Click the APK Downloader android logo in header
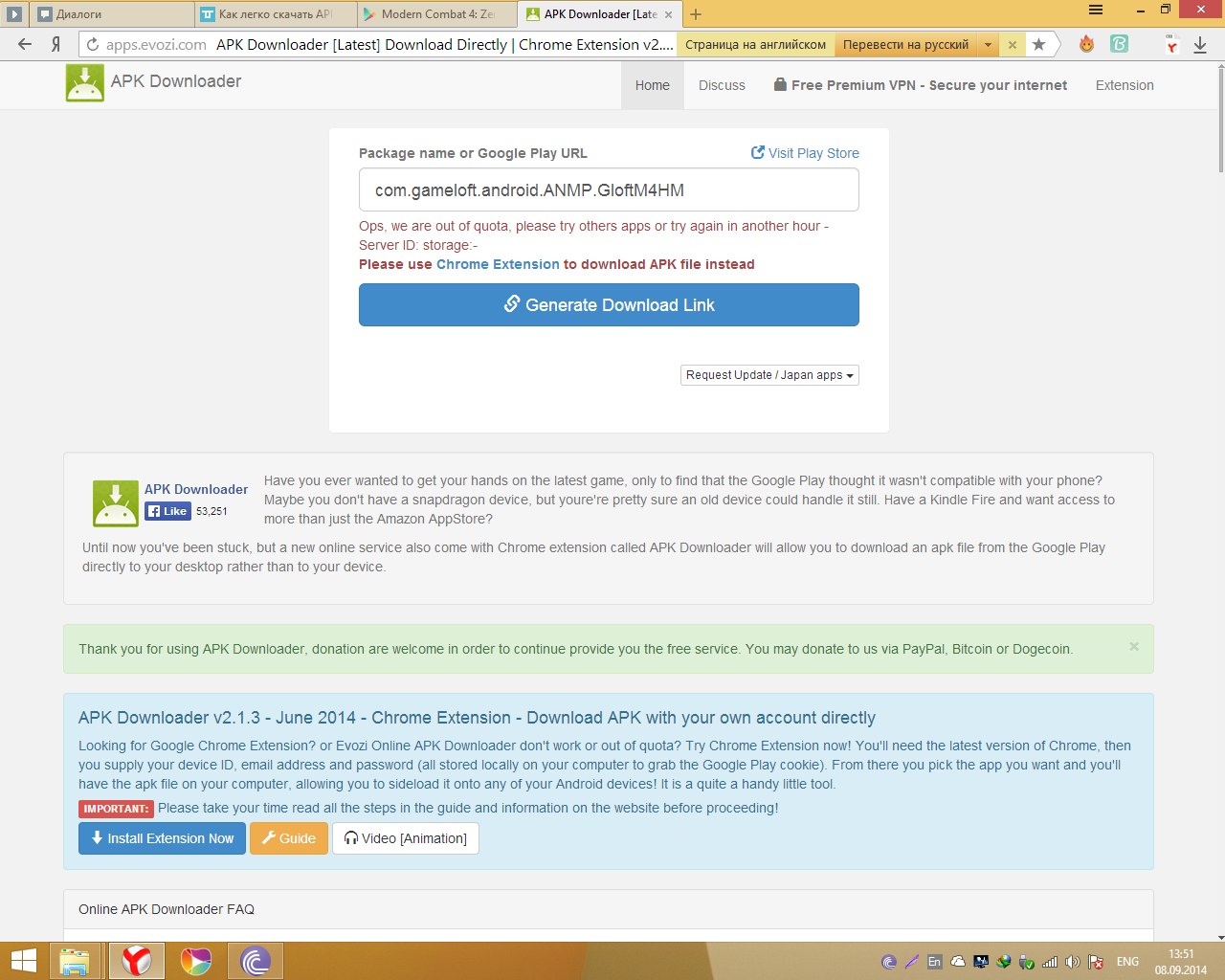 85,83
